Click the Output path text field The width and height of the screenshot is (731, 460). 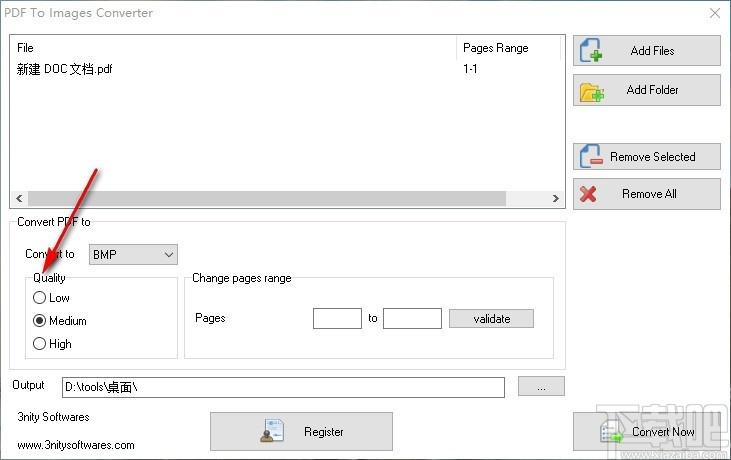click(x=283, y=387)
